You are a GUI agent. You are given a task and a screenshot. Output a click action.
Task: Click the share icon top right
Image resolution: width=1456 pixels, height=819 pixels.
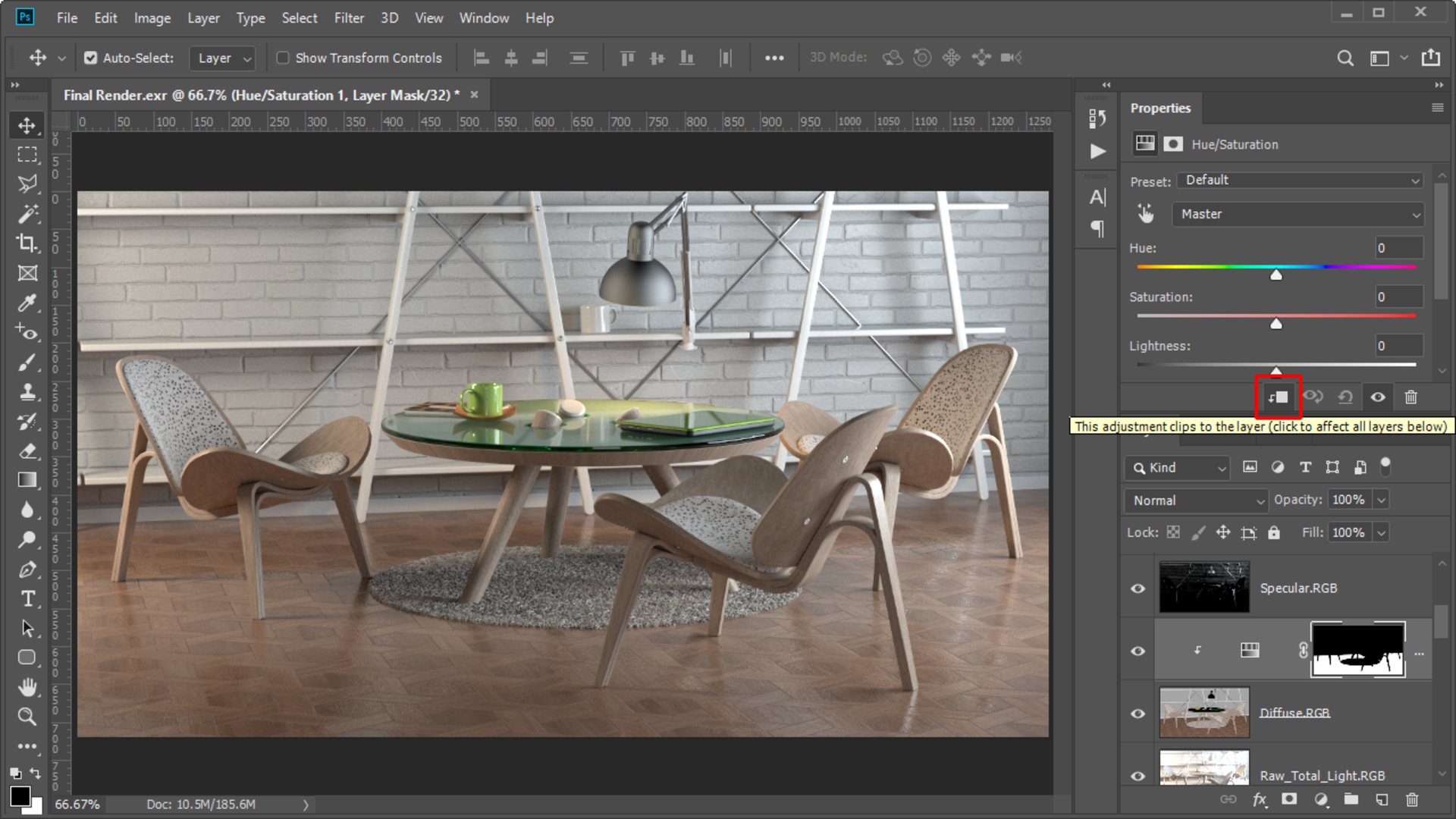pyautogui.click(x=1431, y=58)
